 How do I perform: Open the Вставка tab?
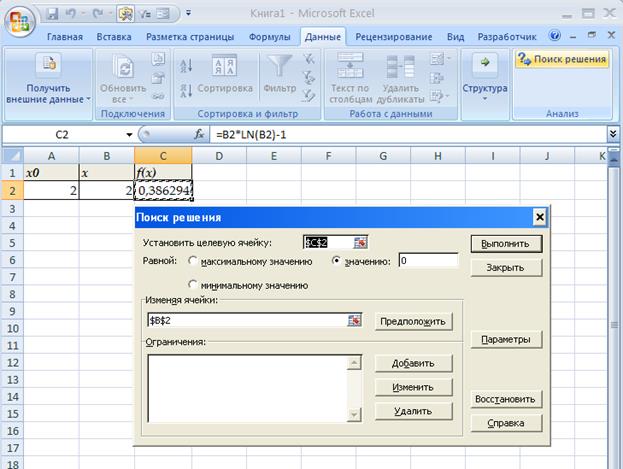click(x=114, y=37)
